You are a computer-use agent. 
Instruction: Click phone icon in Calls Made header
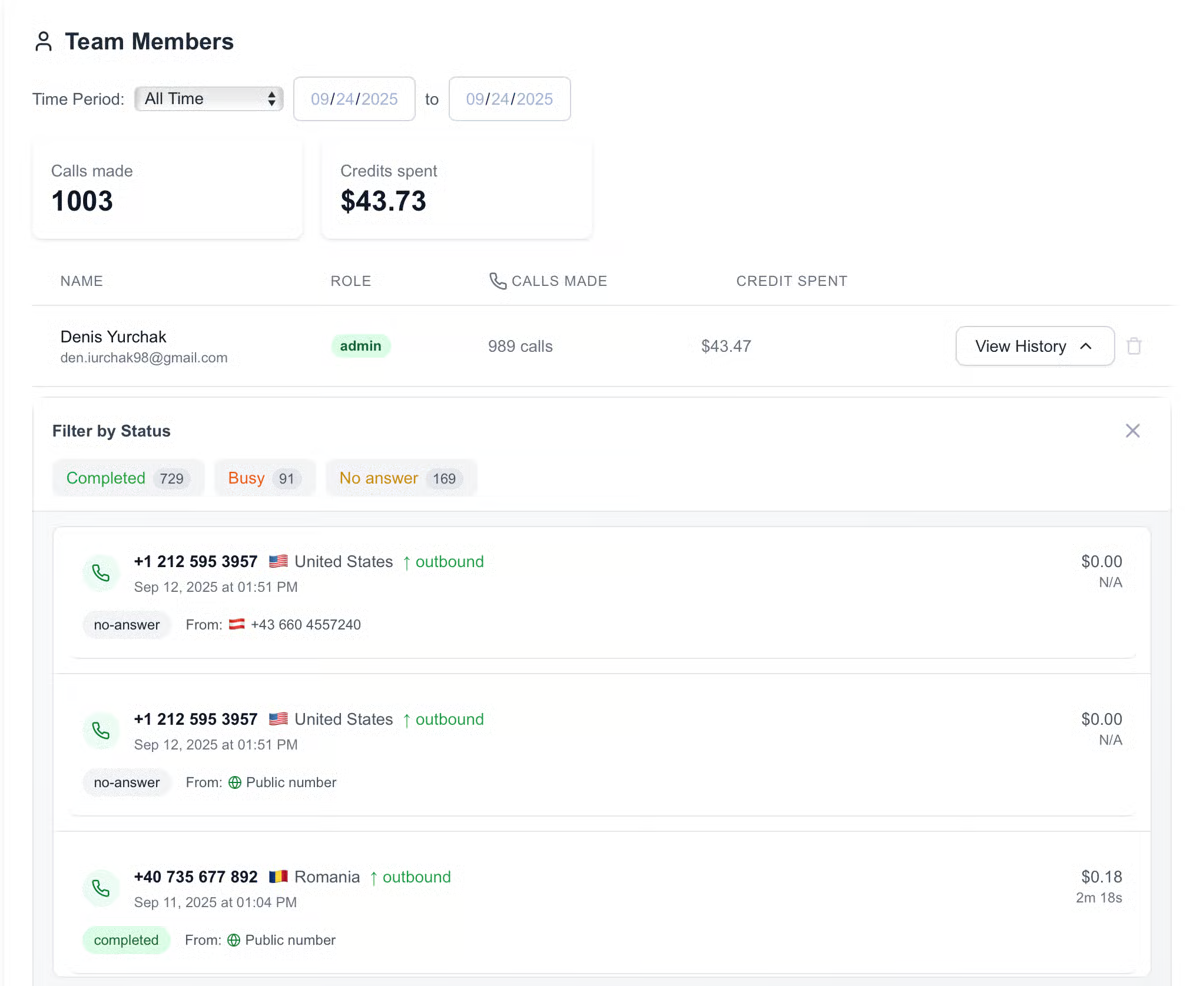coord(497,281)
